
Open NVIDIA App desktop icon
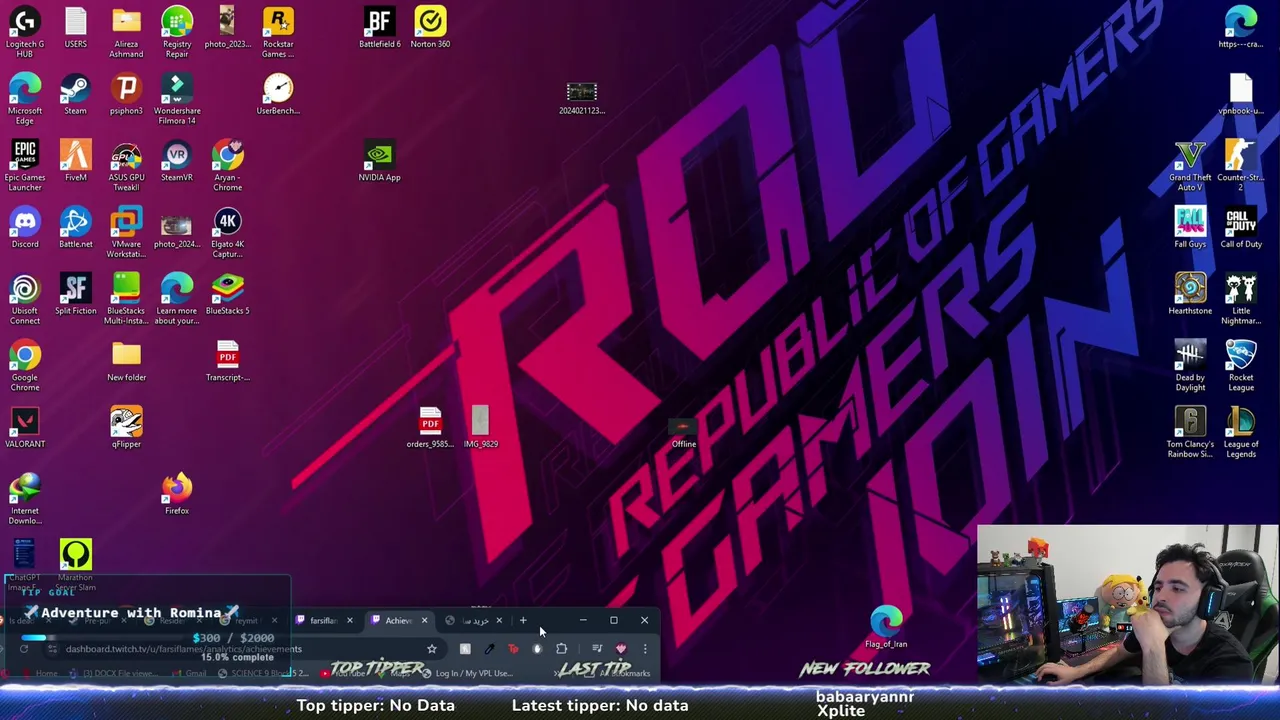[379, 162]
